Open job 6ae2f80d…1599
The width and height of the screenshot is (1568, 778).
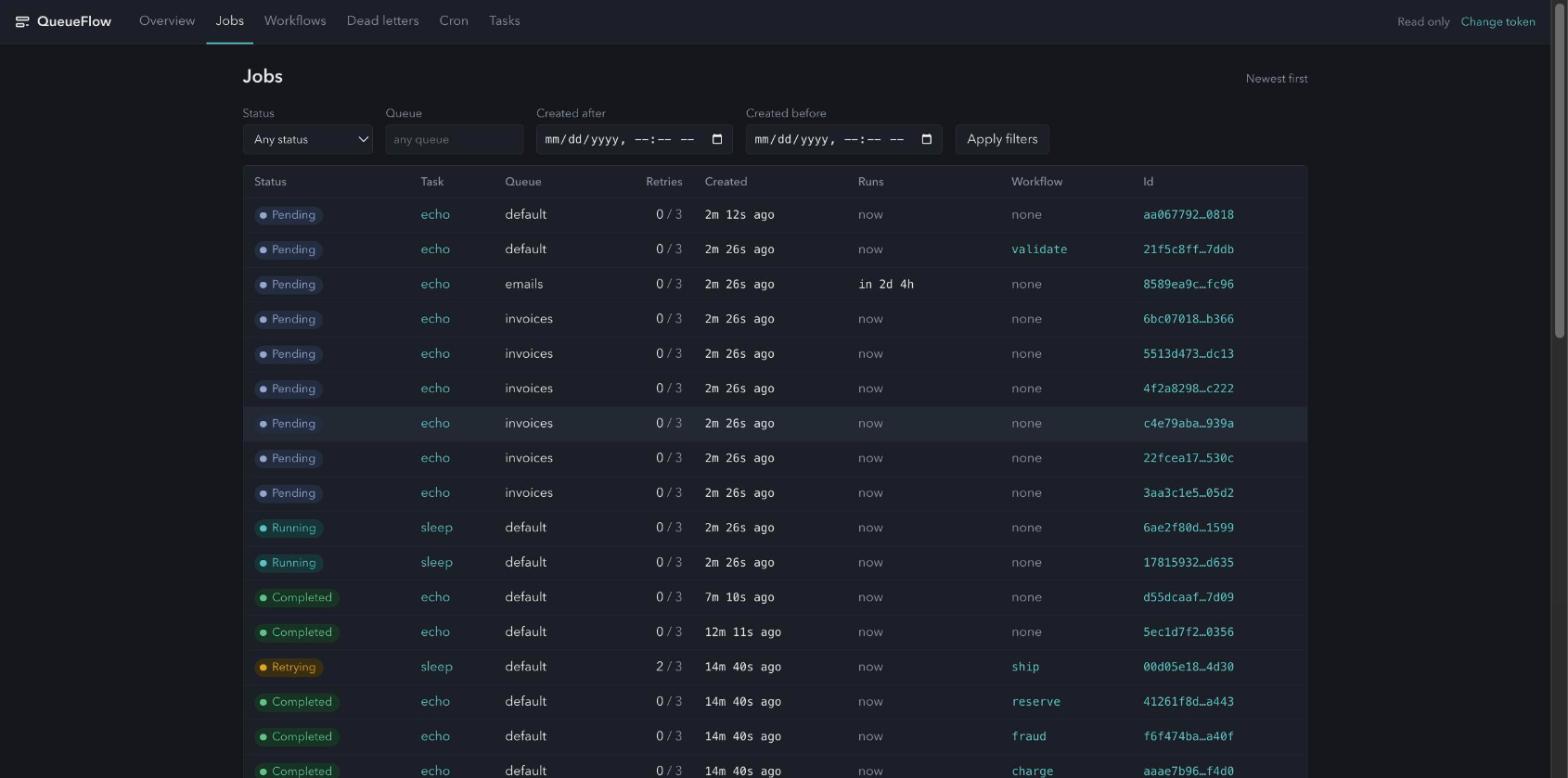pos(1188,528)
